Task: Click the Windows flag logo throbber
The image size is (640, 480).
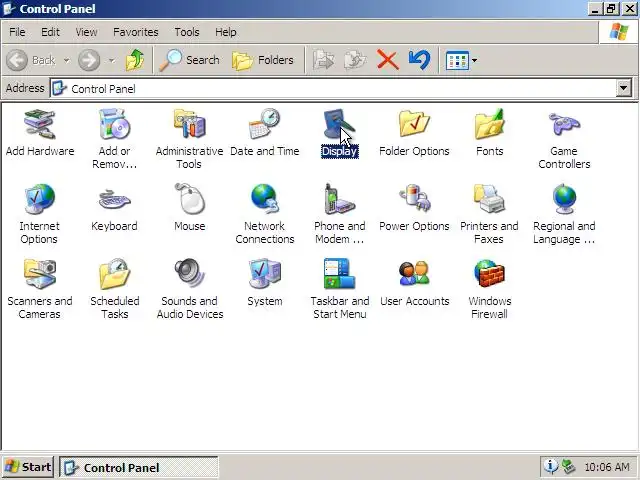Action: (x=618, y=31)
